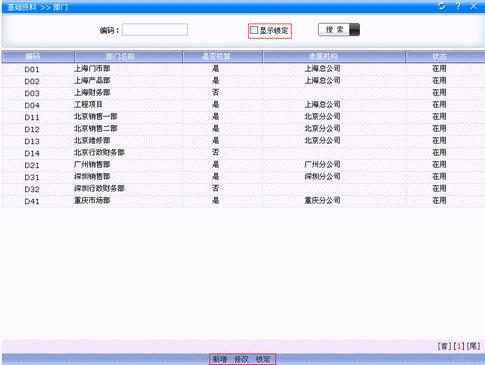
Task: Click the 基础资料 >> 部门 breadcrumb title
Action: (38, 7)
